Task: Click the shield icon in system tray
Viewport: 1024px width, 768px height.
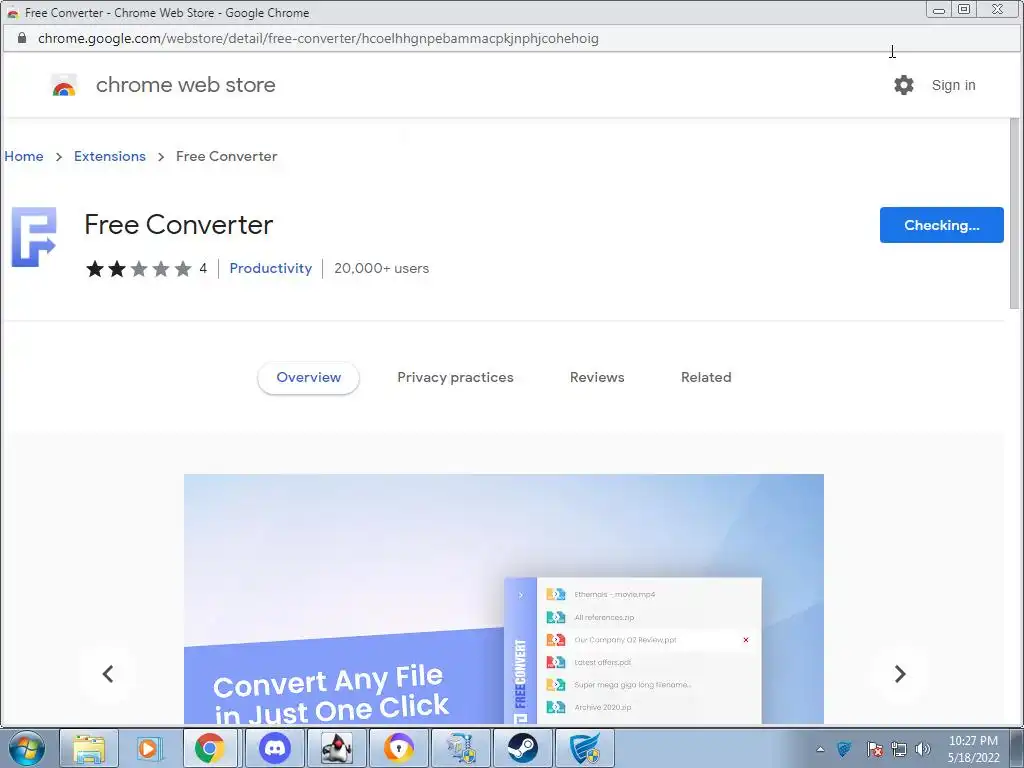Action: (x=844, y=749)
